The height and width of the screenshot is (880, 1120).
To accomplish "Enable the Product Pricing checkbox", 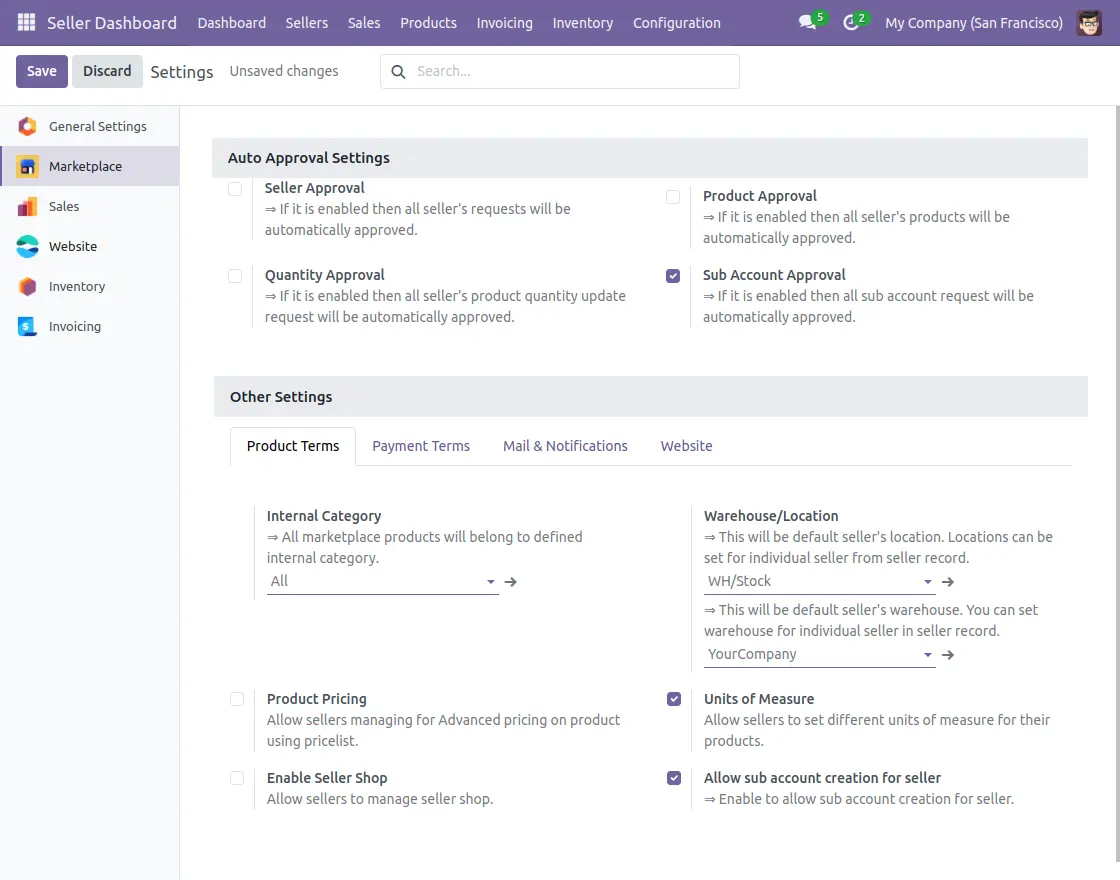I will tap(237, 699).
